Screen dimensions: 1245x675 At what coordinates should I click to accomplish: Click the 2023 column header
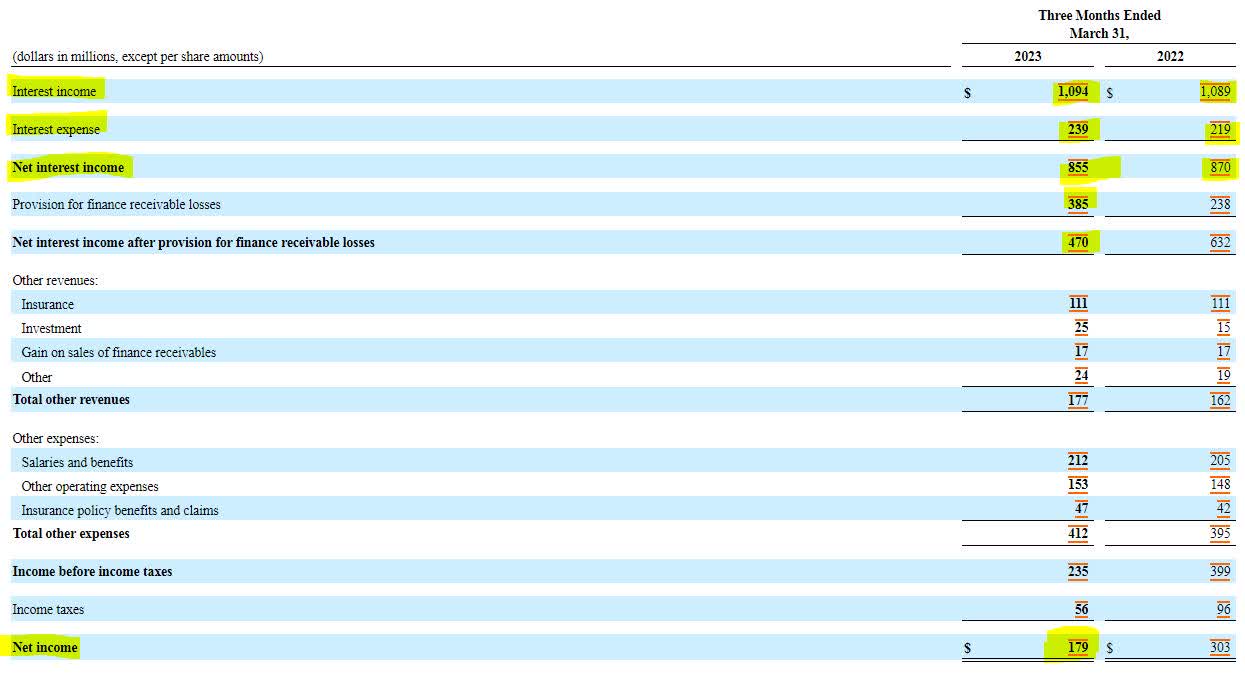(x=1028, y=56)
